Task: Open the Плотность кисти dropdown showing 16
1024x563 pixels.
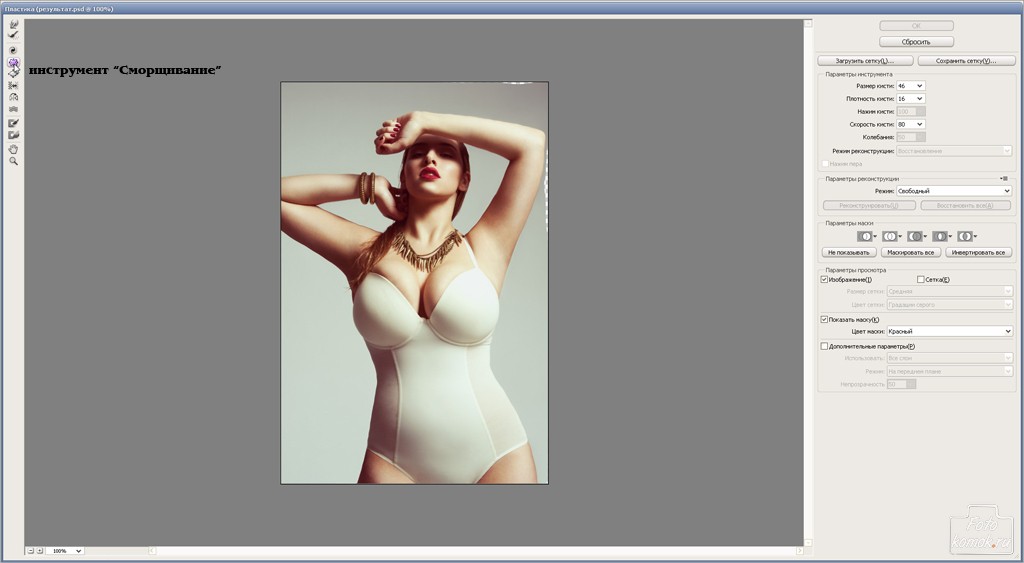Action: [x=910, y=99]
